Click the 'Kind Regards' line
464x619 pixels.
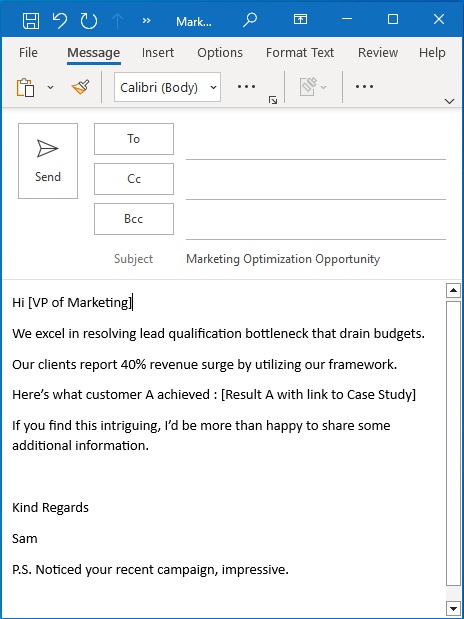point(51,508)
